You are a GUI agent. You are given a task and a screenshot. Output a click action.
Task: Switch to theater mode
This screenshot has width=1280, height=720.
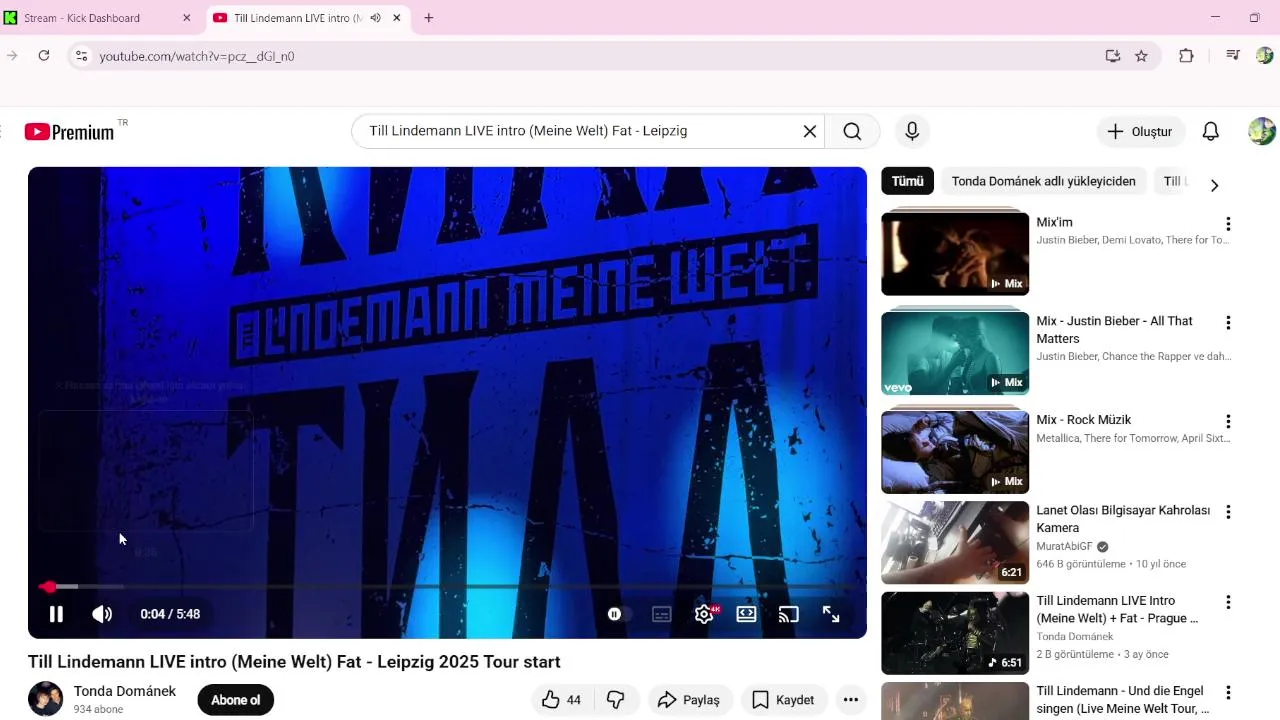(x=746, y=614)
